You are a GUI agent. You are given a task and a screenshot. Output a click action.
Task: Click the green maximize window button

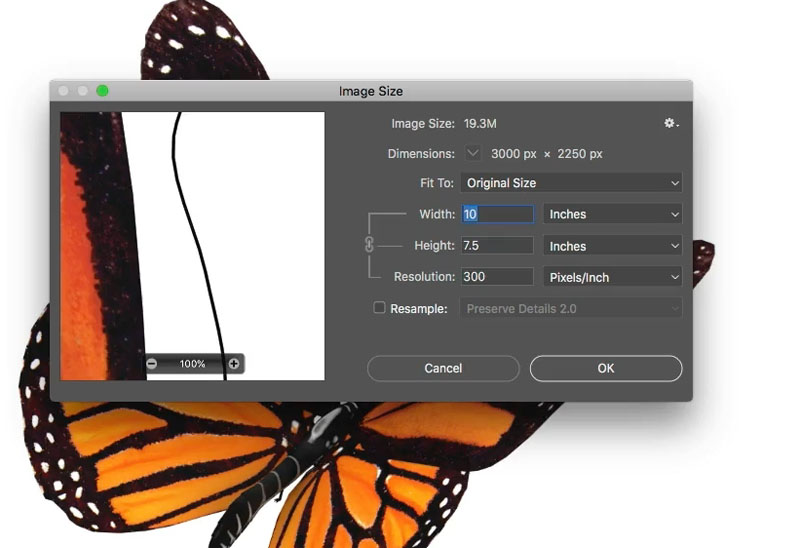pyautogui.click(x=102, y=91)
